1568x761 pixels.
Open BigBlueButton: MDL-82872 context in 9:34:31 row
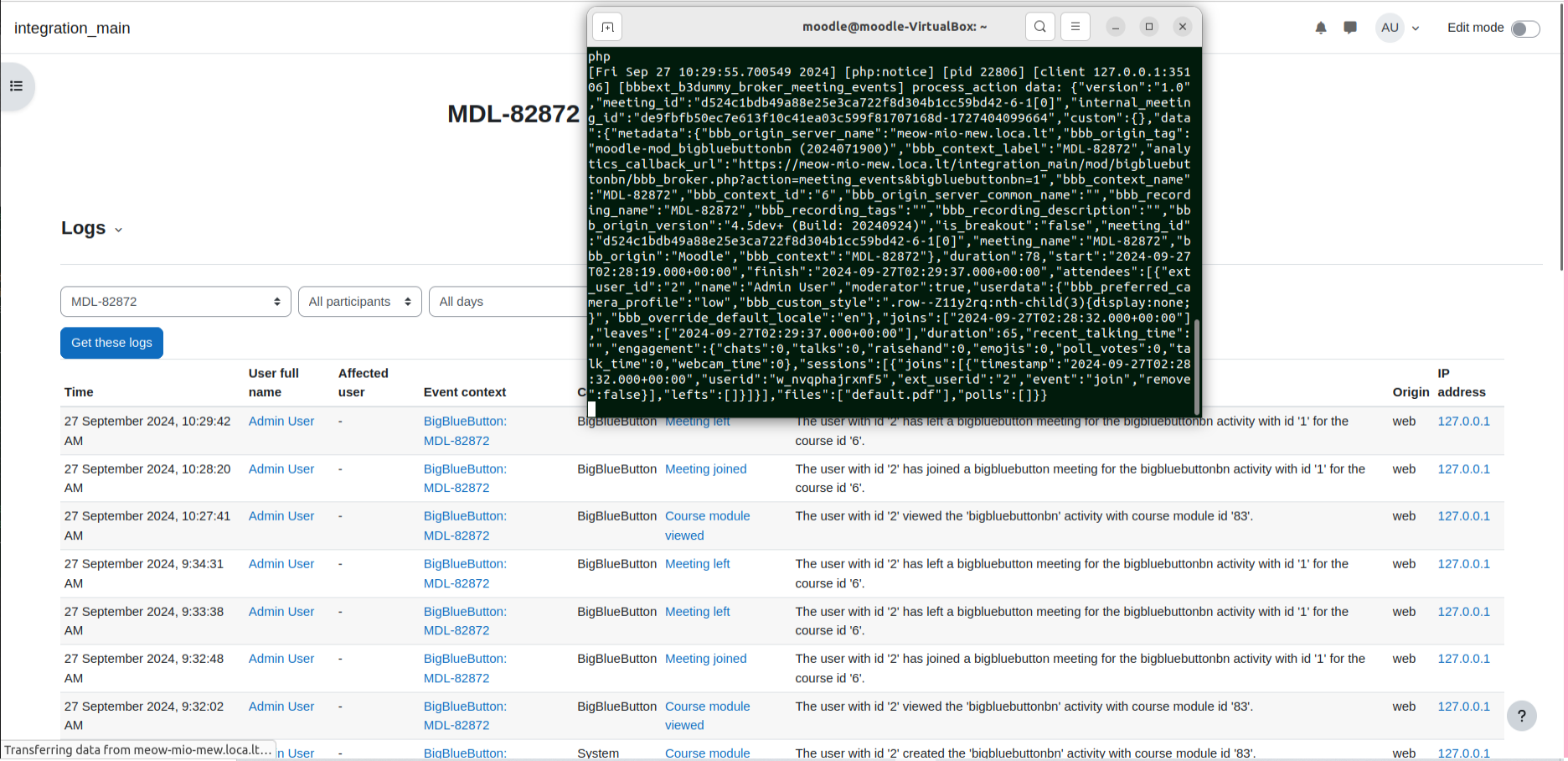[x=465, y=573]
